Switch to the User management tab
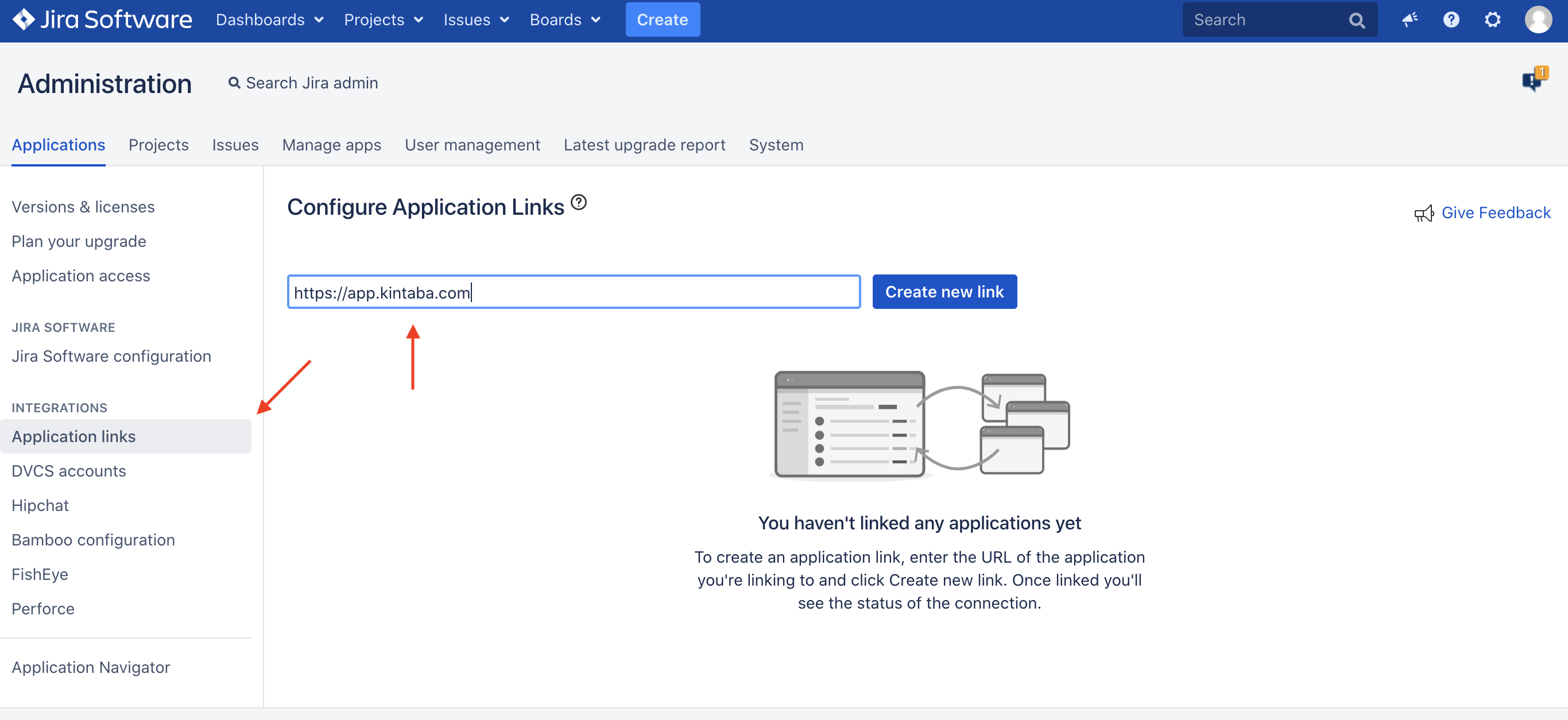1568x720 pixels. (x=472, y=145)
